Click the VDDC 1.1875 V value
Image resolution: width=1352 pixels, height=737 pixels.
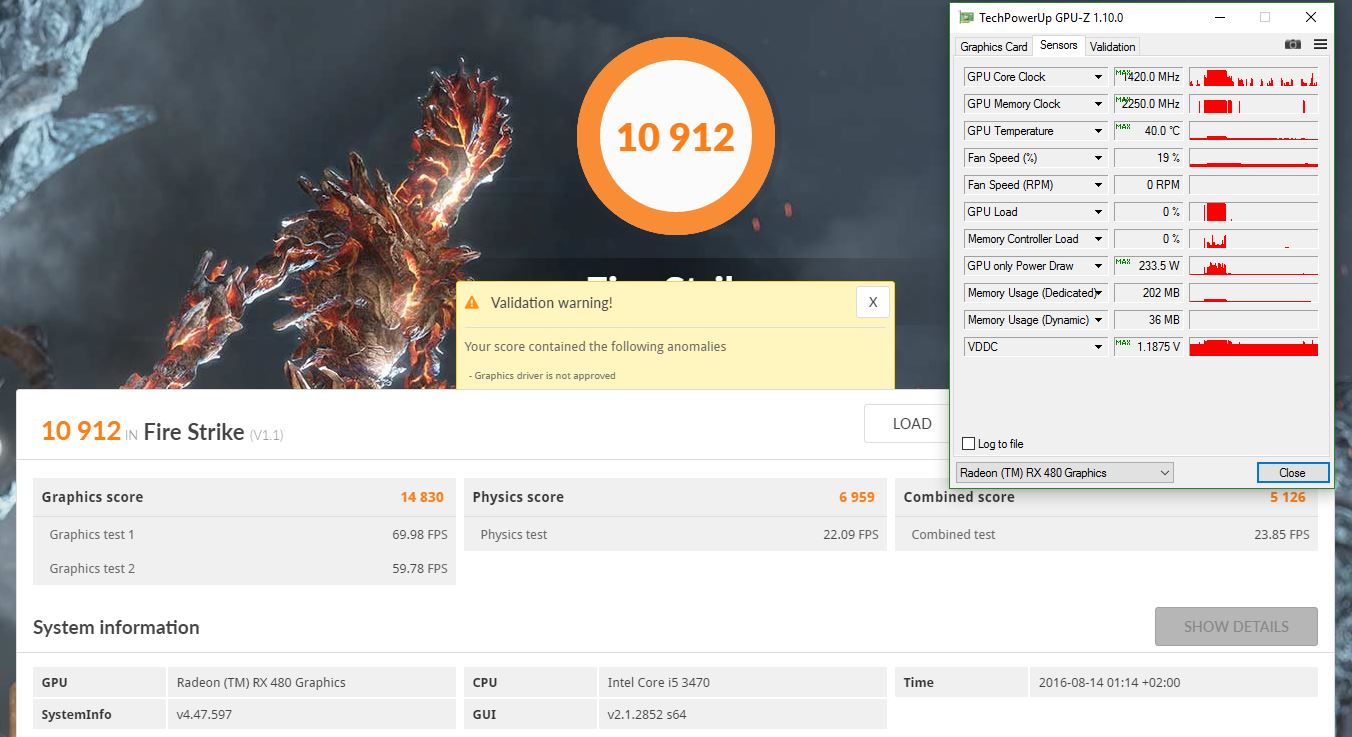pyautogui.click(x=1148, y=347)
